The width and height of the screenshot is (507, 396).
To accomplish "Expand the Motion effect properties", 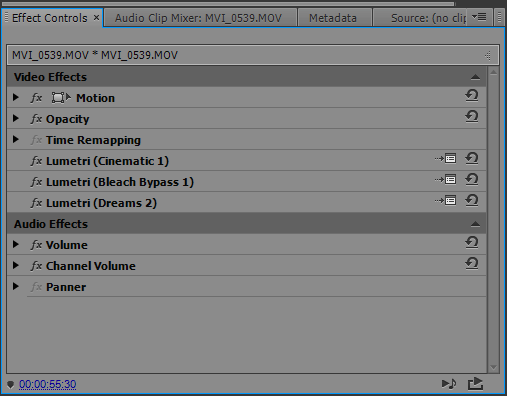I will tap(16, 97).
